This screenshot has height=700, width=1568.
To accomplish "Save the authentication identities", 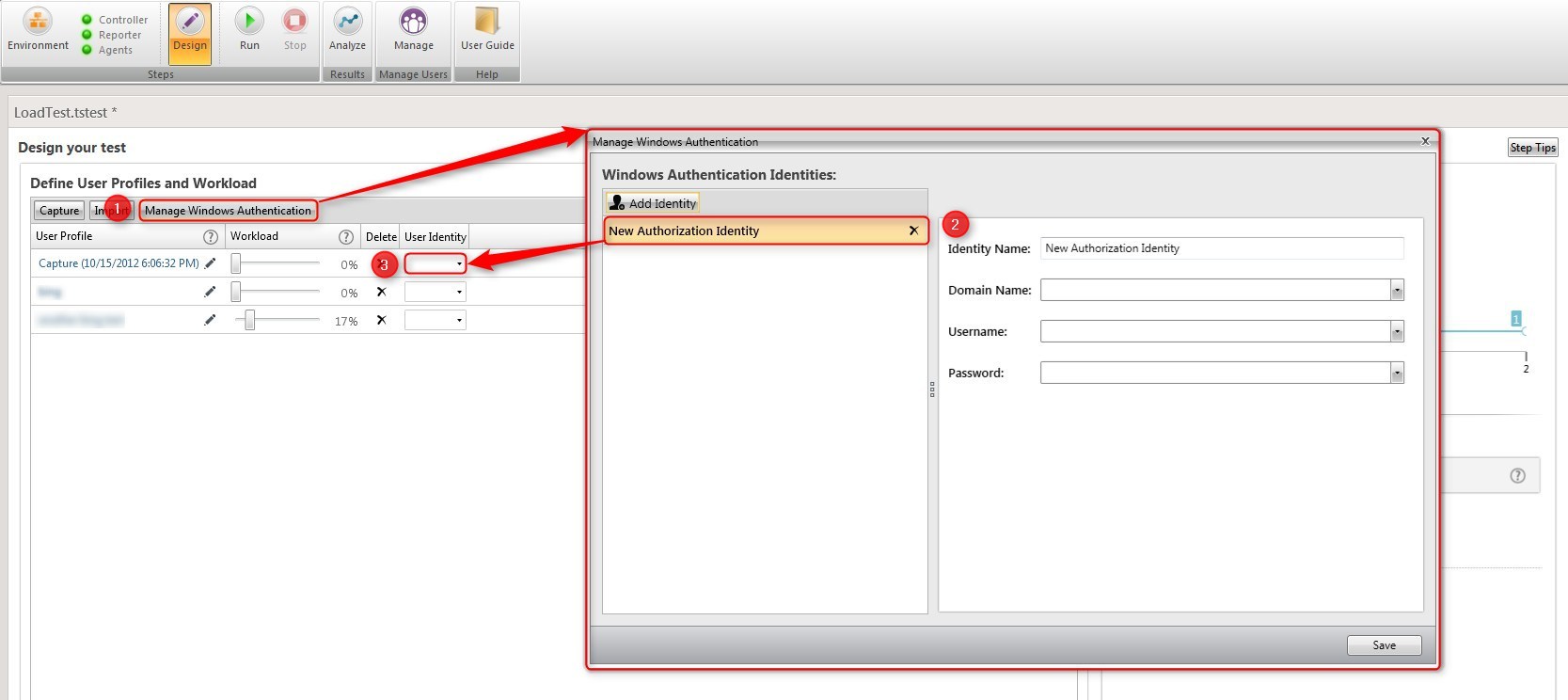I will (1384, 645).
